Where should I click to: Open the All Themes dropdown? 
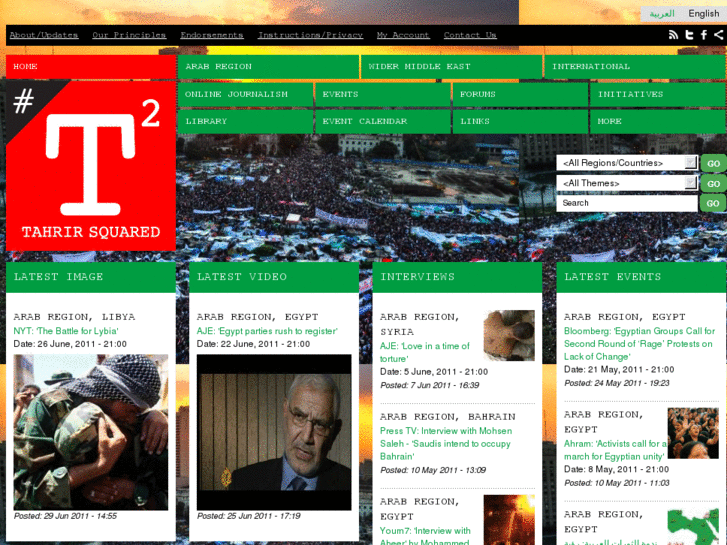[627, 183]
